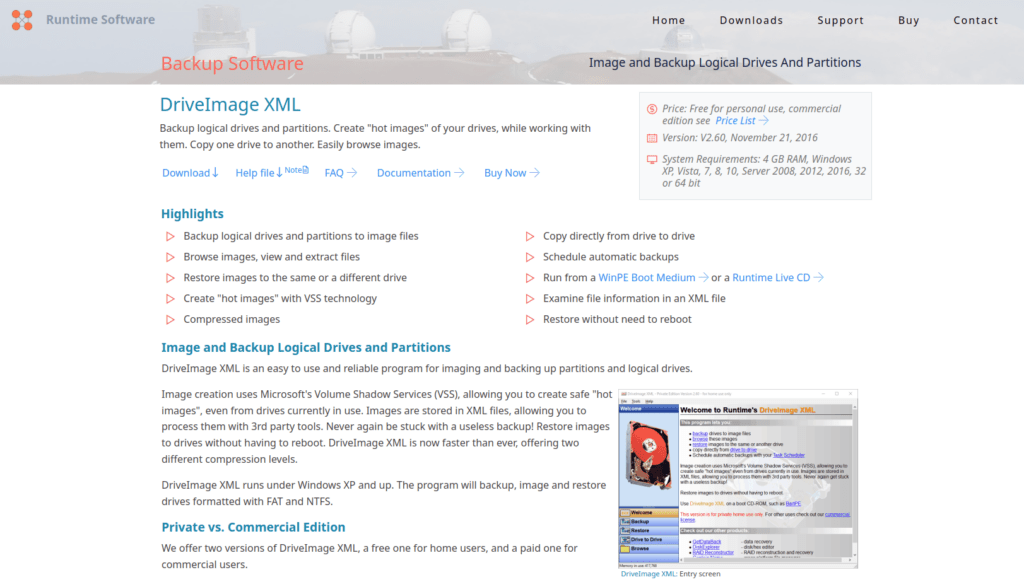Click the DriveImage XML caption link under screenshot
Image resolution: width=1024 pixels, height=582 pixels.
(x=648, y=574)
